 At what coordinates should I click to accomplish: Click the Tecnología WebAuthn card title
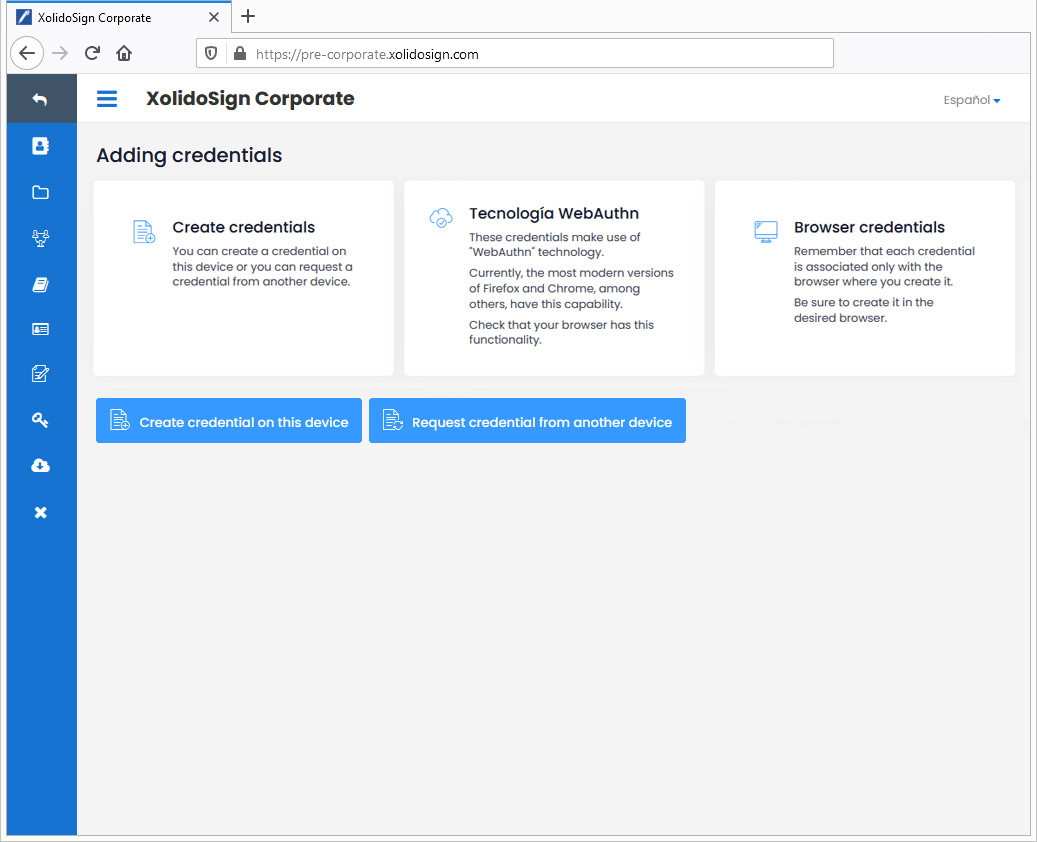[x=554, y=213]
